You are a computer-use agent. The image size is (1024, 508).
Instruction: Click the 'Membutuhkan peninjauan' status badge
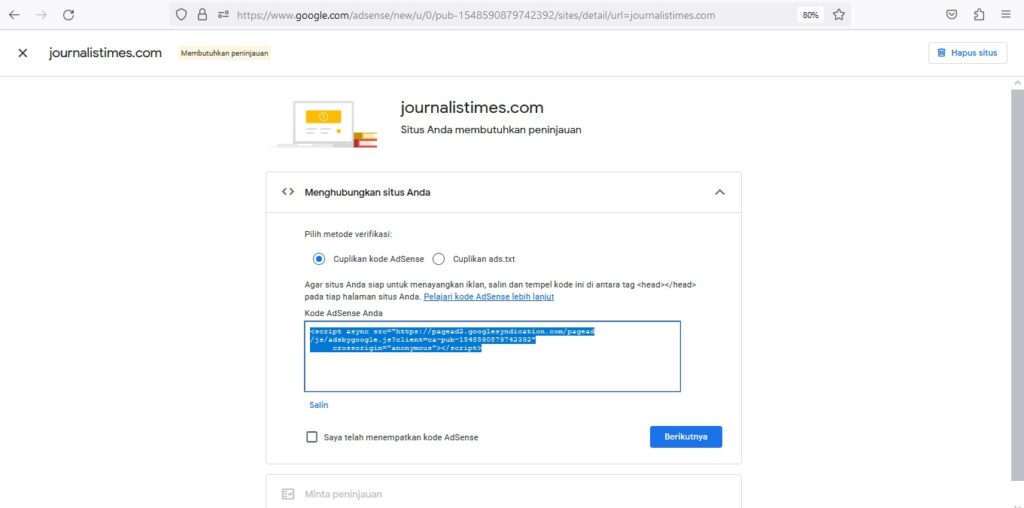pos(225,53)
